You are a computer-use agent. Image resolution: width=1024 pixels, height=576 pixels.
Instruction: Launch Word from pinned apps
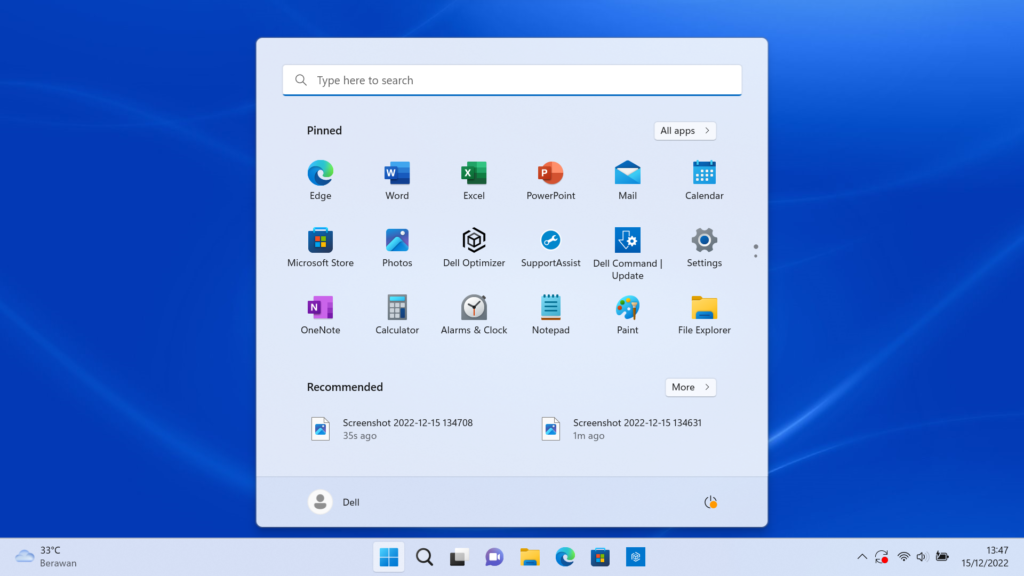[397, 180]
